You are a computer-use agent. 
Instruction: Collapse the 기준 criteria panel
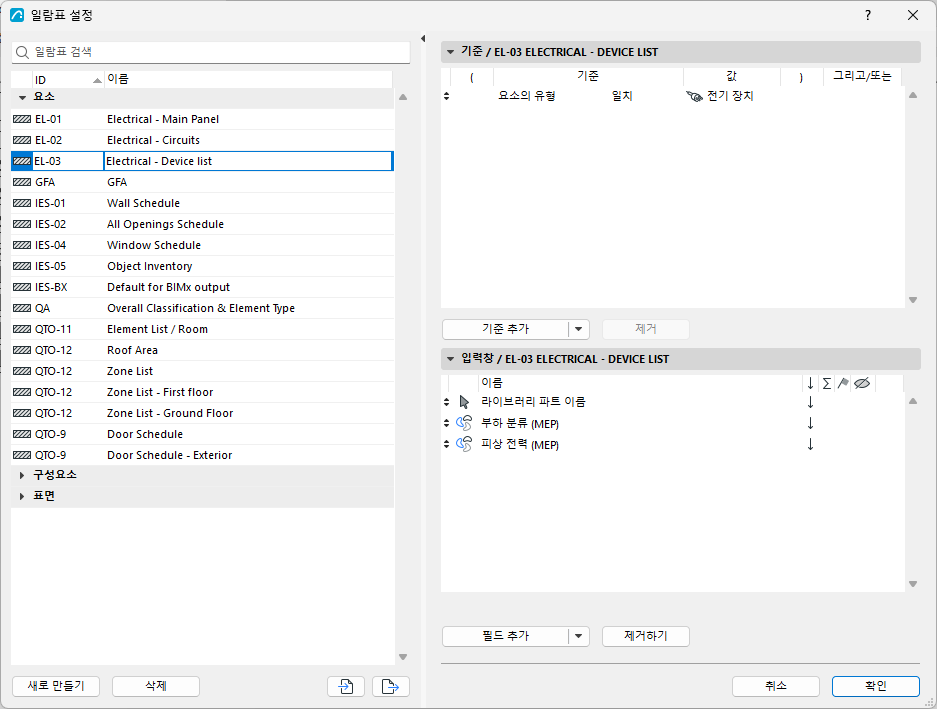[451, 52]
